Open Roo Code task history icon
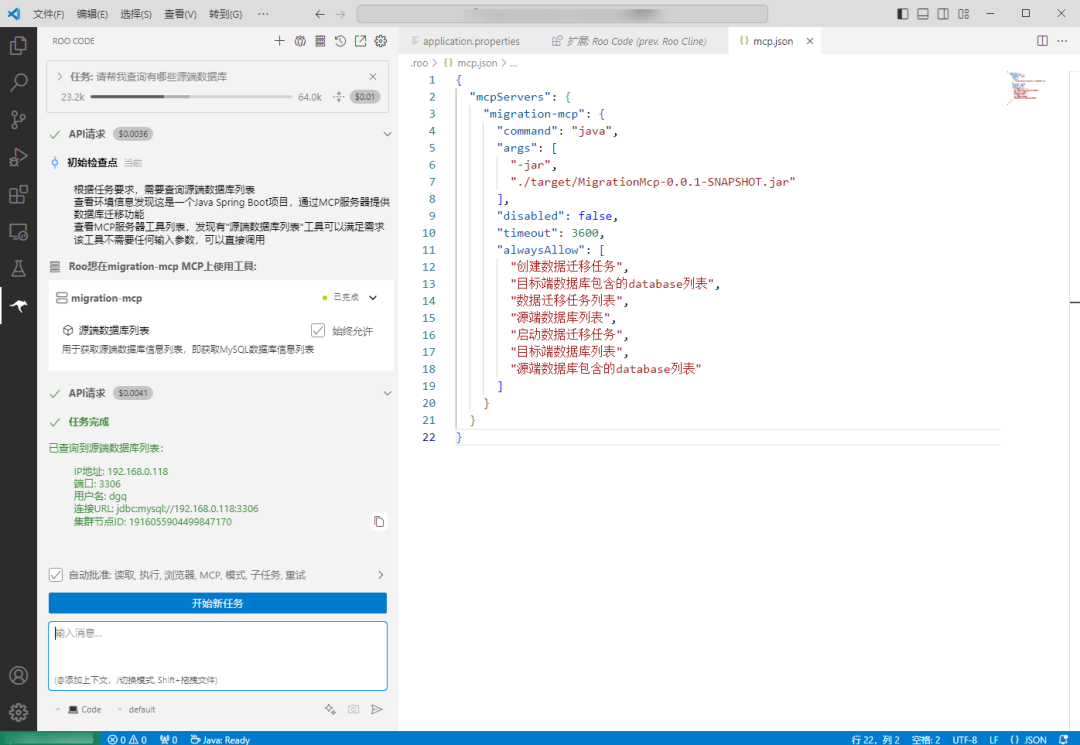The height and width of the screenshot is (745, 1080). (340, 41)
